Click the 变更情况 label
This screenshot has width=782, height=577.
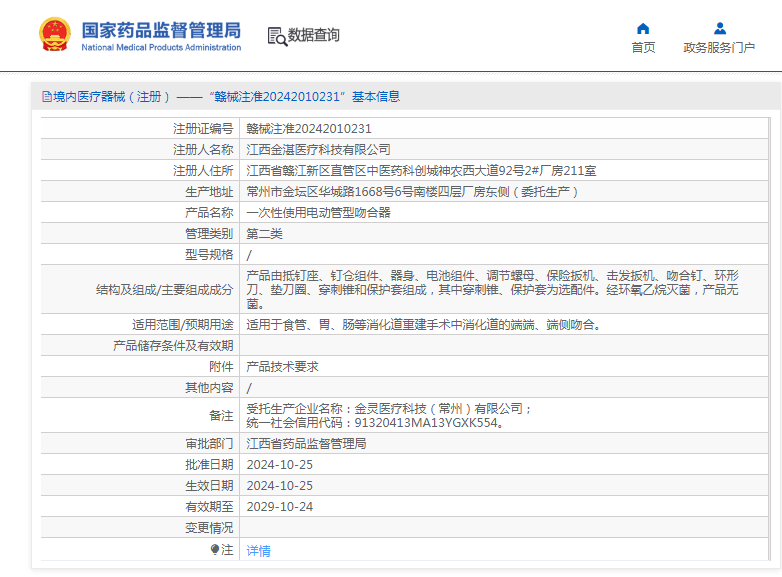click(x=209, y=527)
